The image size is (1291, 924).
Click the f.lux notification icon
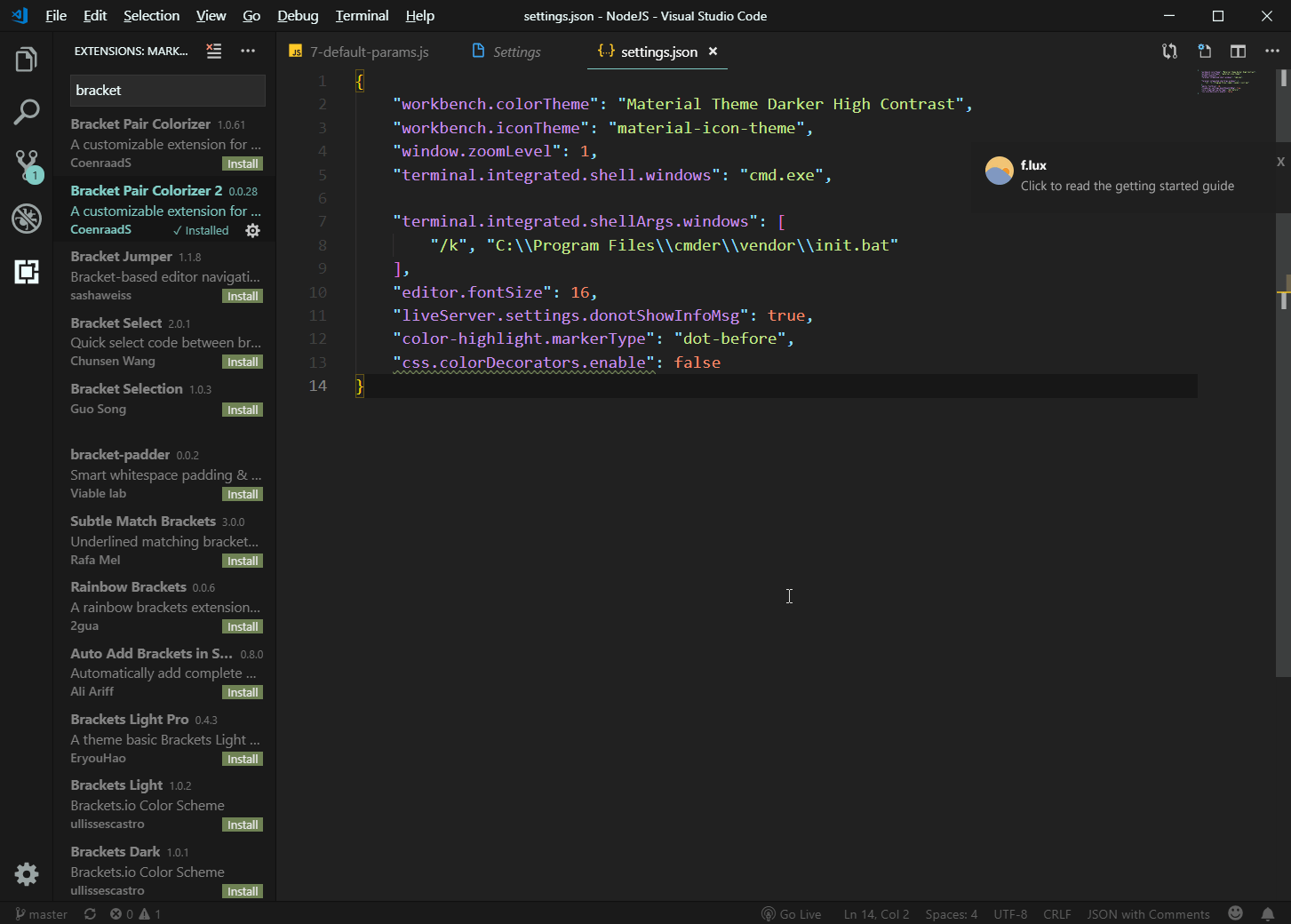click(x=1000, y=171)
